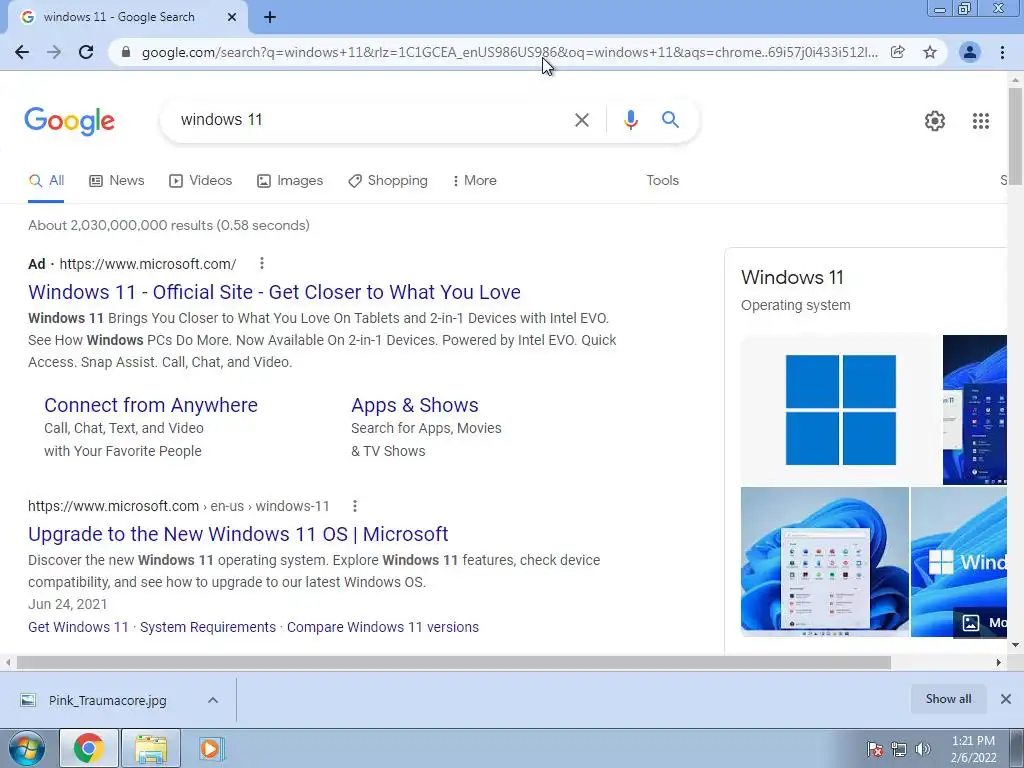Screen dimensions: 1024x768
Task: Open Google settings gear icon
Action: pyautogui.click(x=935, y=121)
